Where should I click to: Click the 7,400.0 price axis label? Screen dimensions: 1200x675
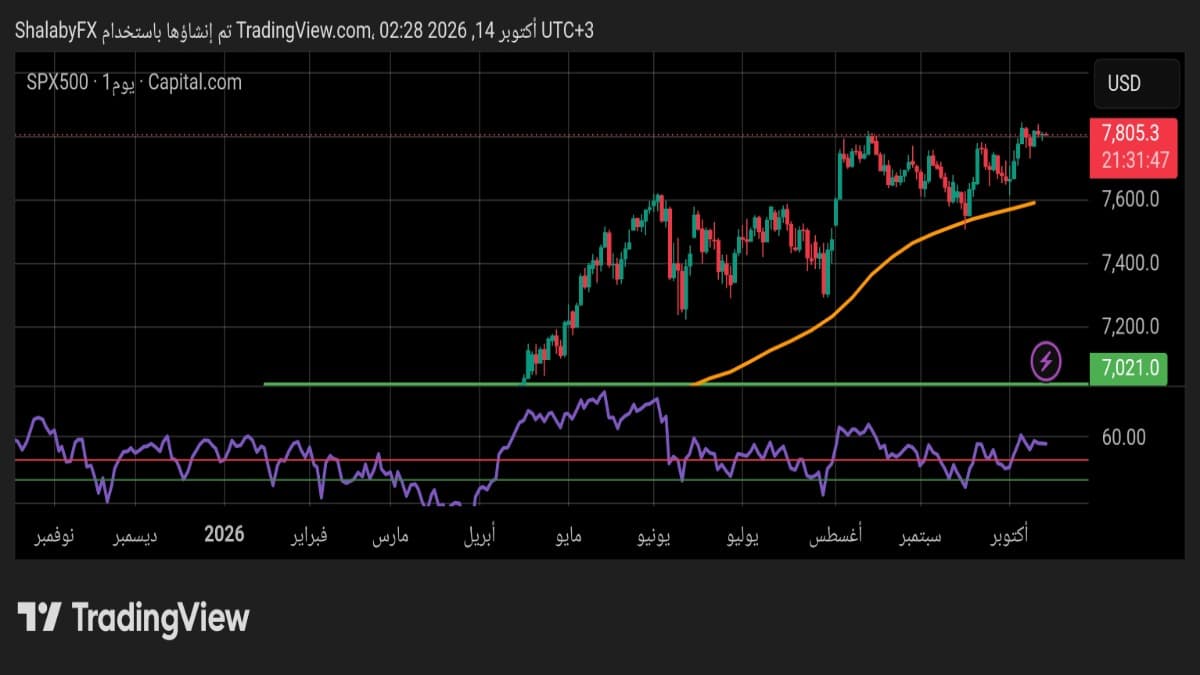[x=1130, y=263]
